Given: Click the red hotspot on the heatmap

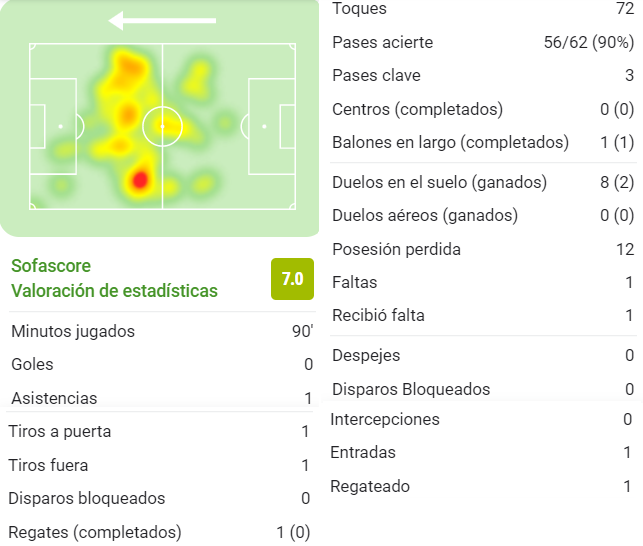Looking at the screenshot, I should [140, 180].
